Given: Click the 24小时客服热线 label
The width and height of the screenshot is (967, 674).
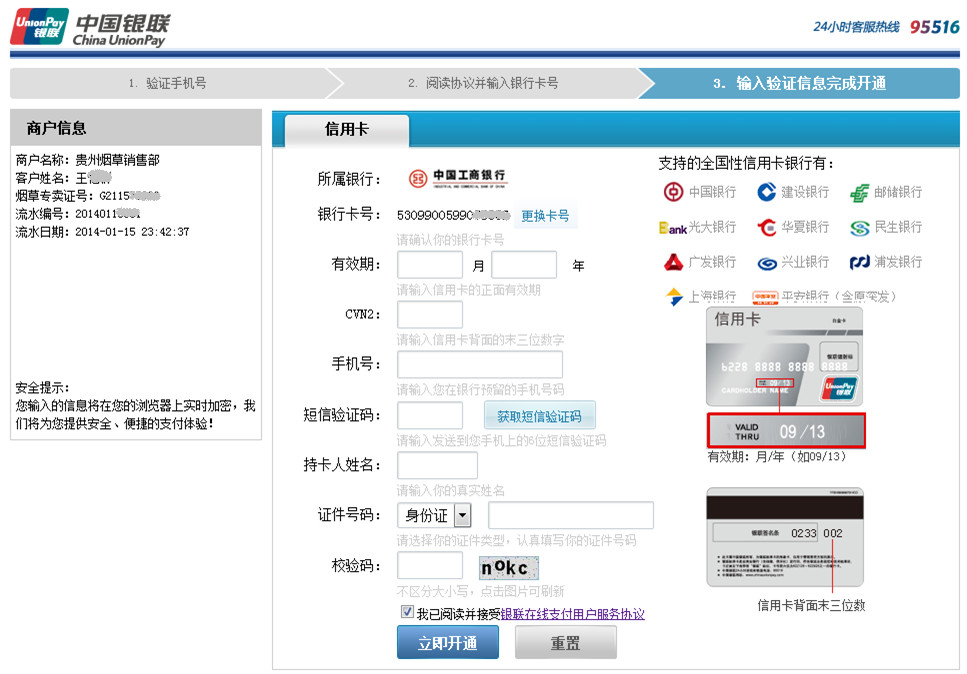Looking at the screenshot, I should point(857,27).
